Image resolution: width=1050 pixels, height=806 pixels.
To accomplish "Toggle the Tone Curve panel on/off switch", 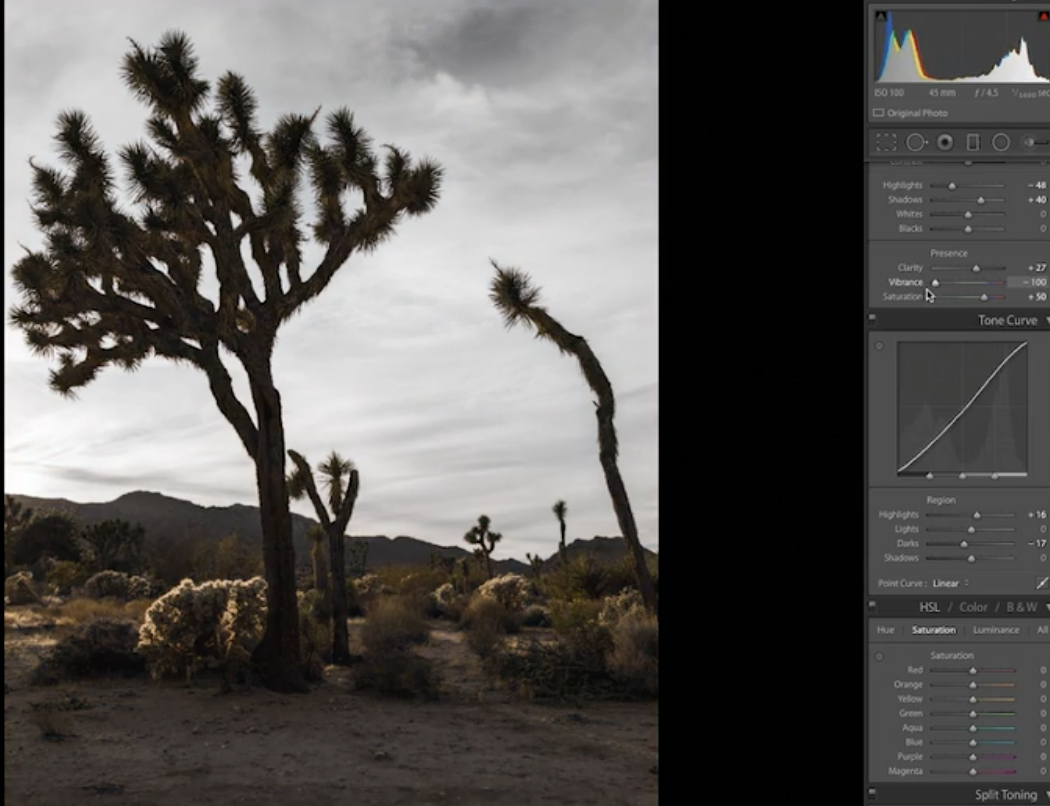I will pyautogui.click(x=872, y=320).
